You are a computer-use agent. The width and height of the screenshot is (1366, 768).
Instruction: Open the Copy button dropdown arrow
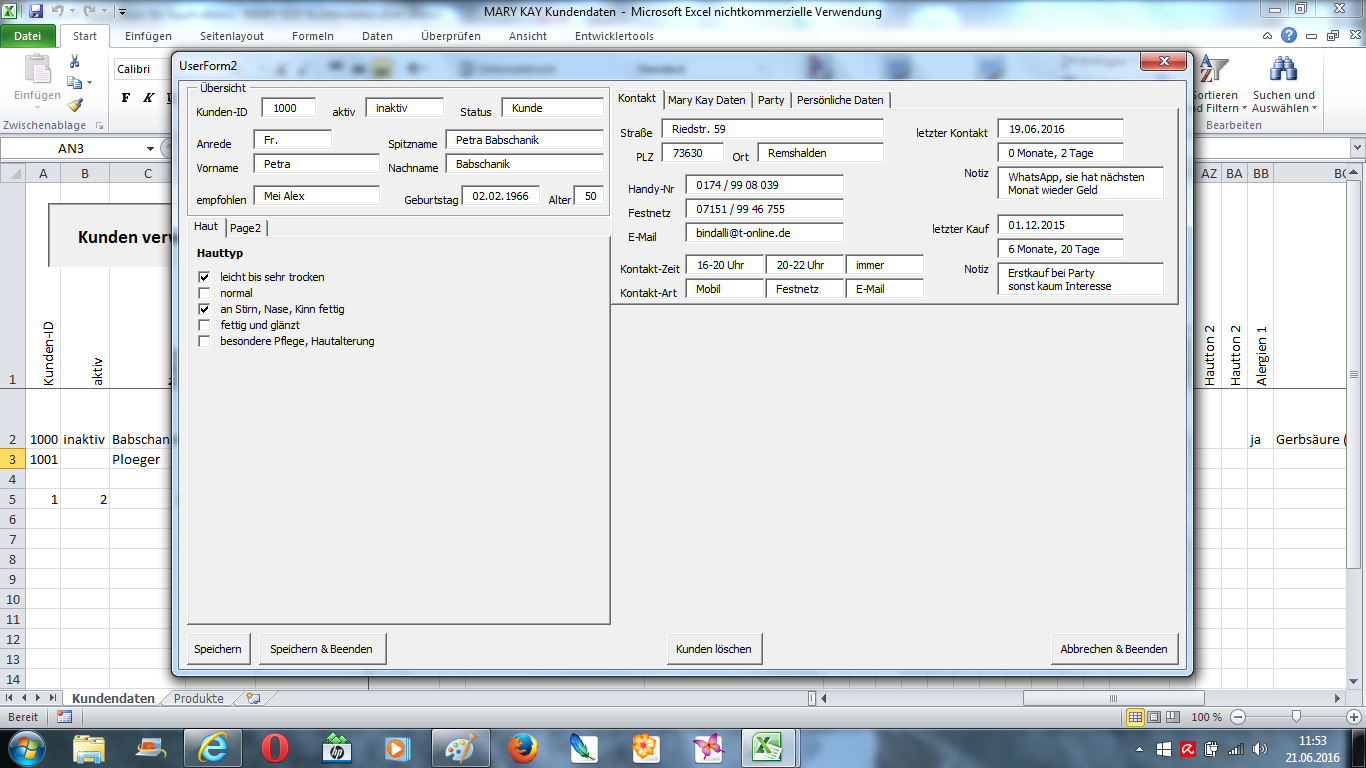[x=89, y=83]
